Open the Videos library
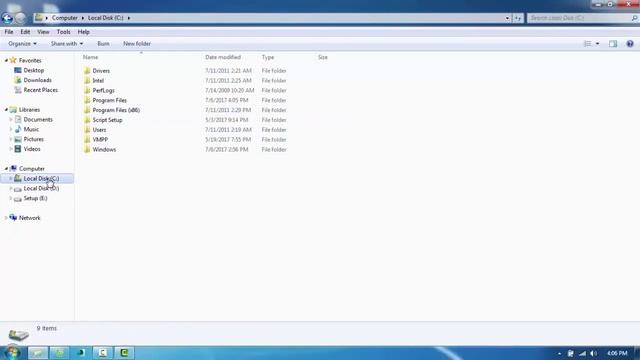This screenshot has height=360, width=640. coord(32,149)
